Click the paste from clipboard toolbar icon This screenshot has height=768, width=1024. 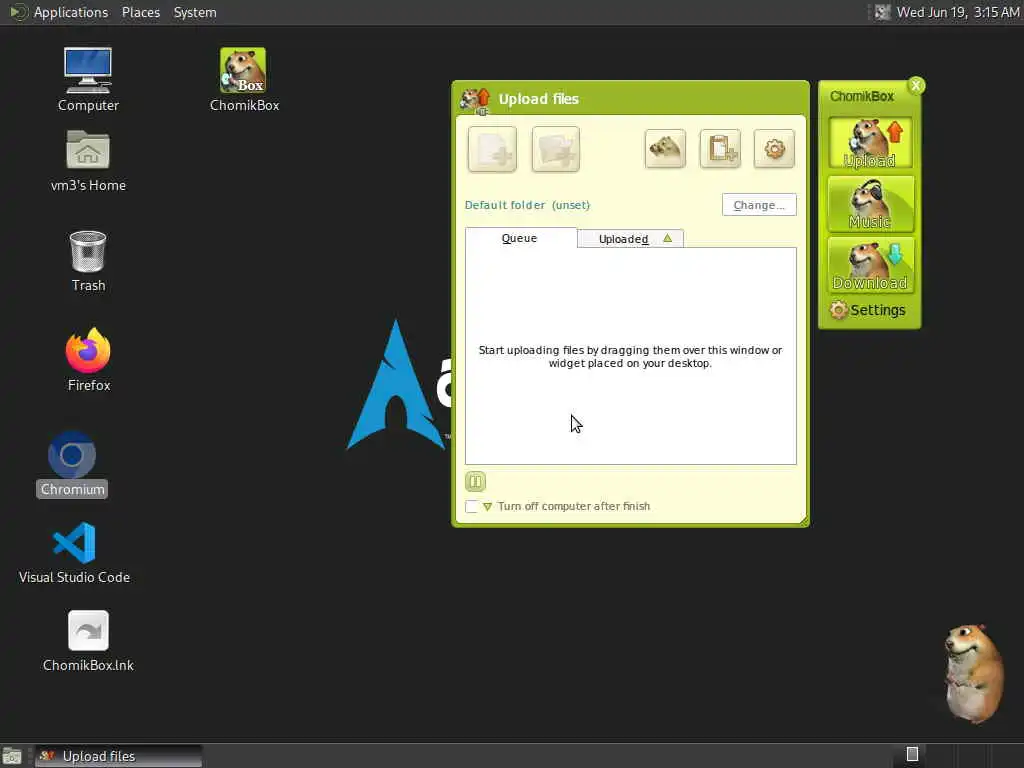point(720,149)
